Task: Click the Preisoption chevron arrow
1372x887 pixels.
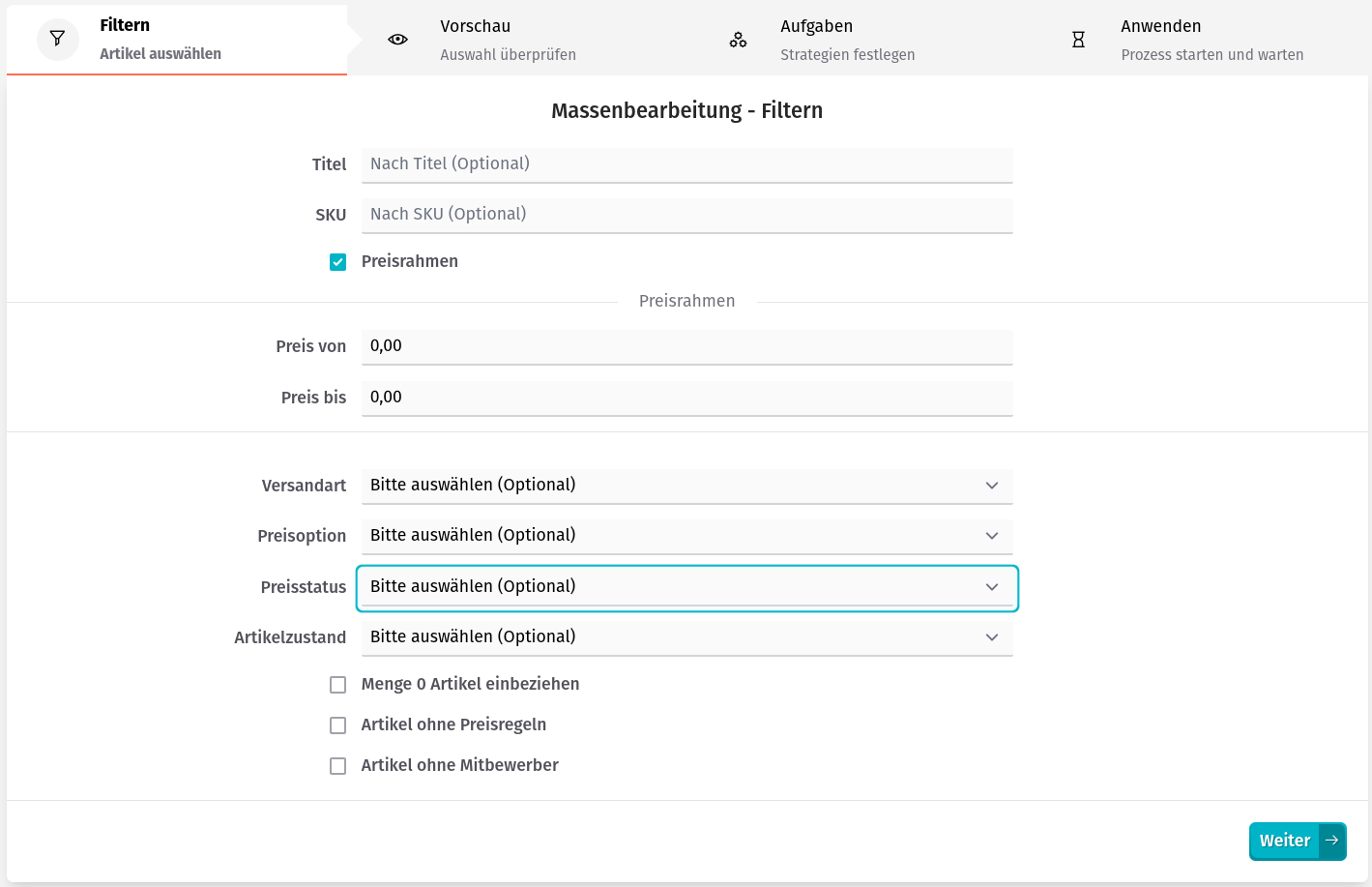Action: pos(992,536)
